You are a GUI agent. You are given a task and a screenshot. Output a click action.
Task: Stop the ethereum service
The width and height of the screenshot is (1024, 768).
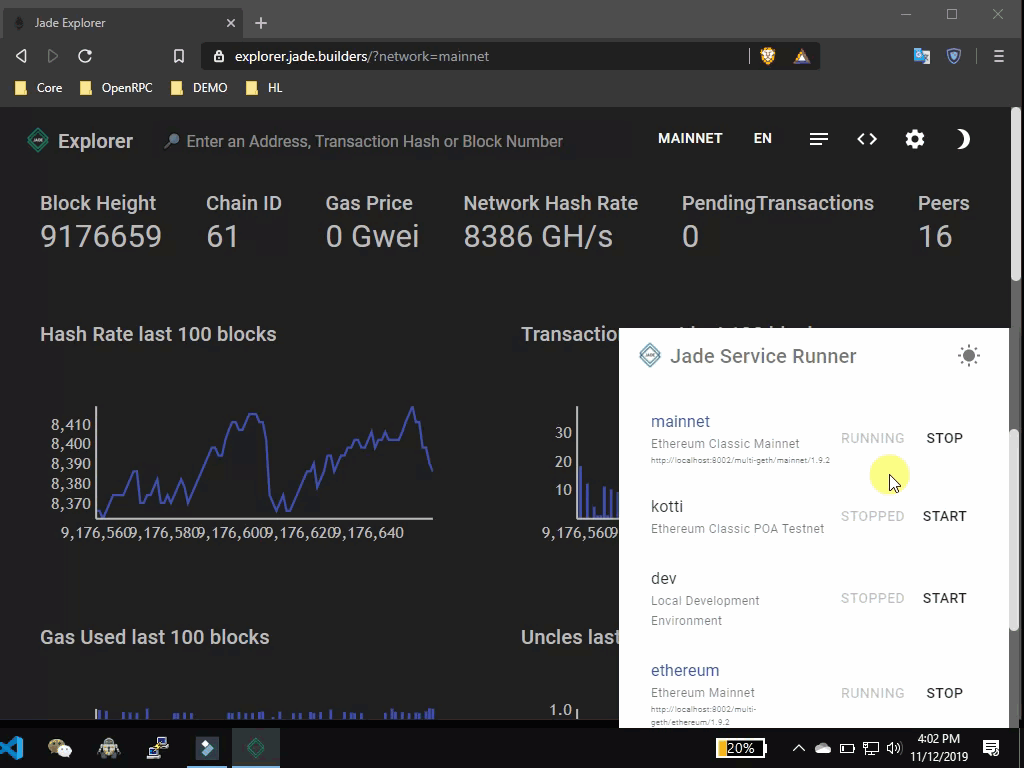pyautogui.click(x=944, y=693)
